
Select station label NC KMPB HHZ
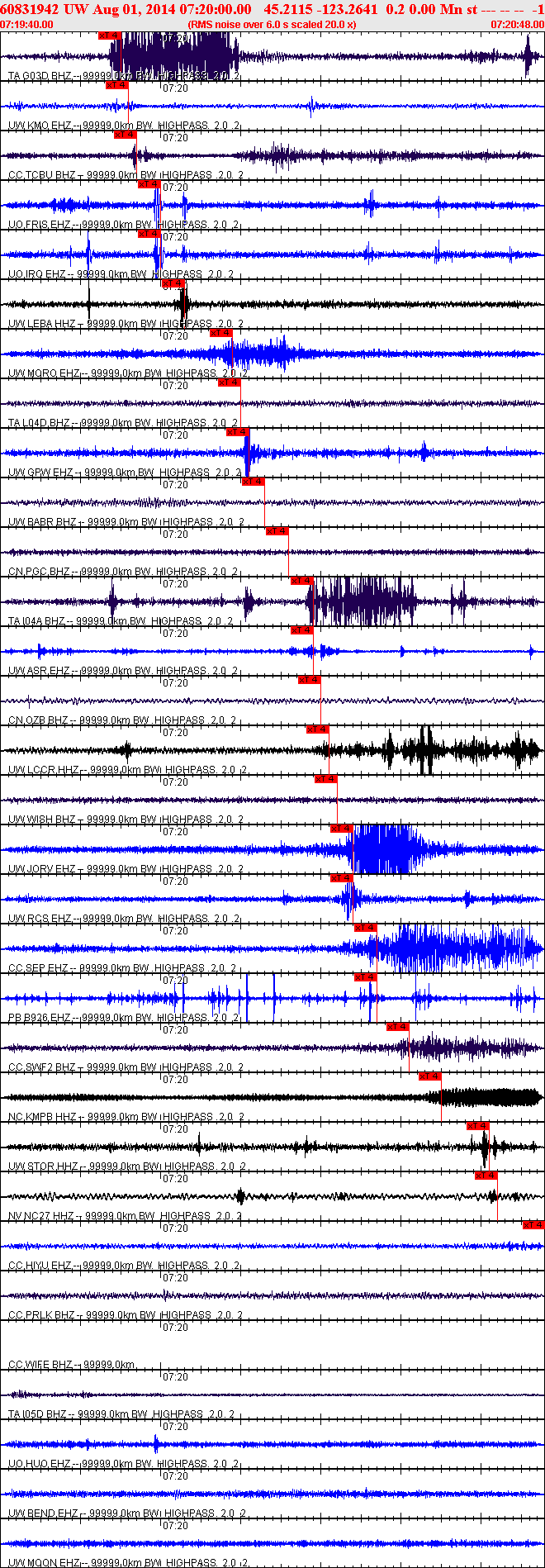tap(42, 1117)
